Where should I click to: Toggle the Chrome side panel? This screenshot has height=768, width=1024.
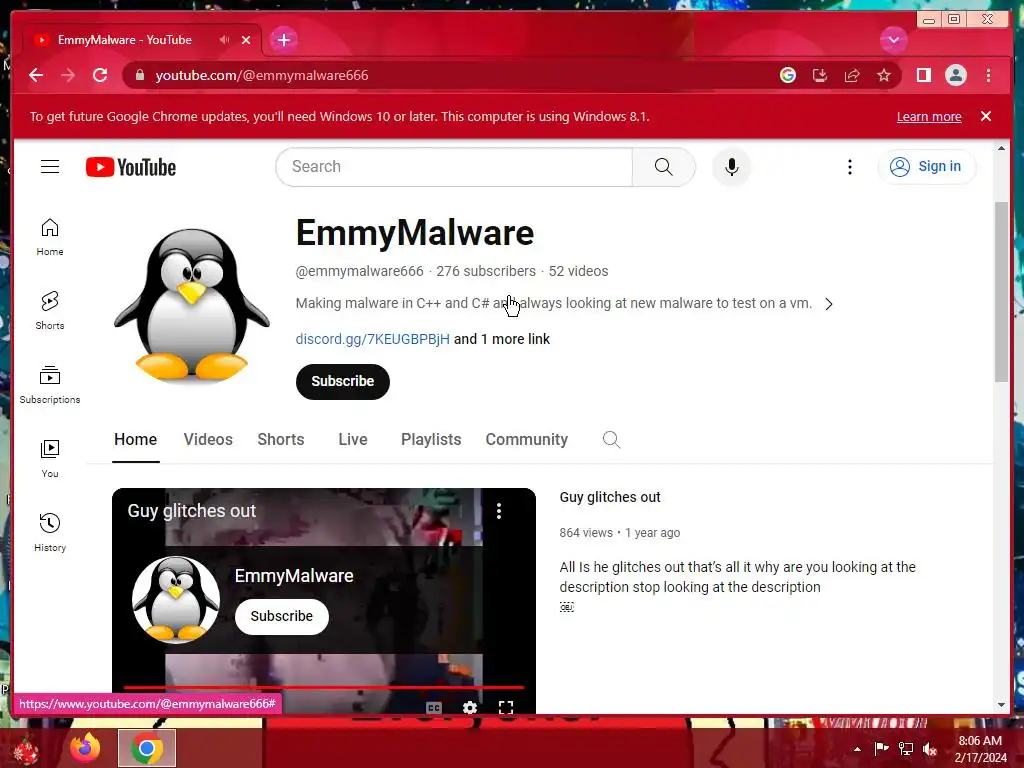(923, 75)
